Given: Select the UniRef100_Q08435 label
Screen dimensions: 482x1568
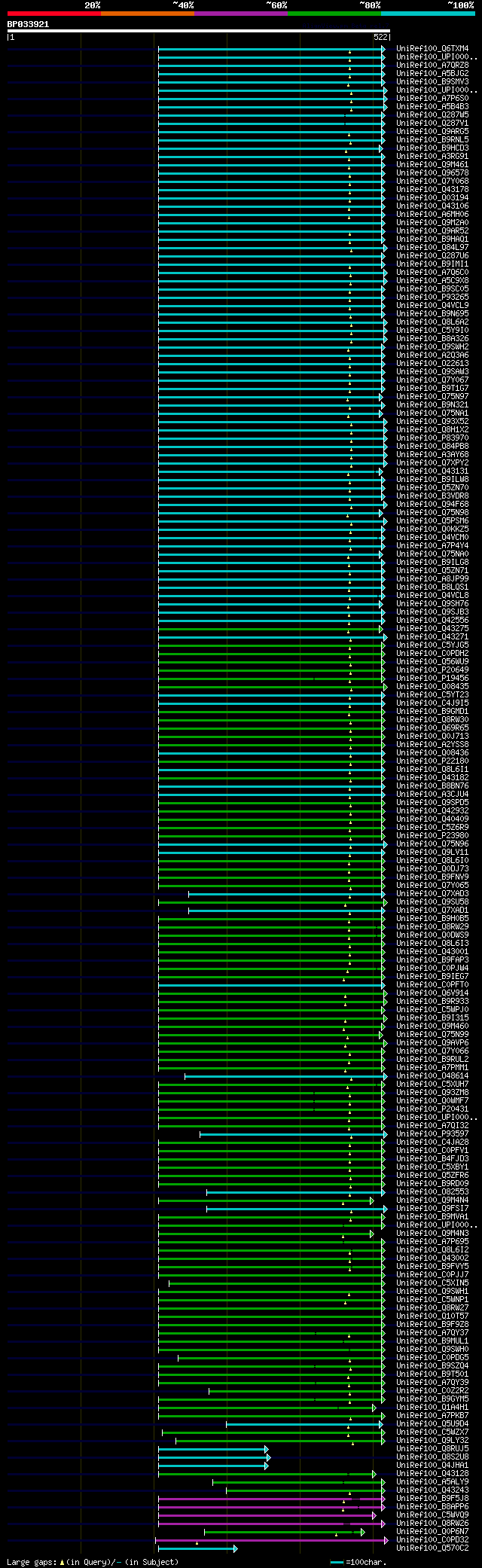Looking at the screenshot, I should click(x=432, y=687).
